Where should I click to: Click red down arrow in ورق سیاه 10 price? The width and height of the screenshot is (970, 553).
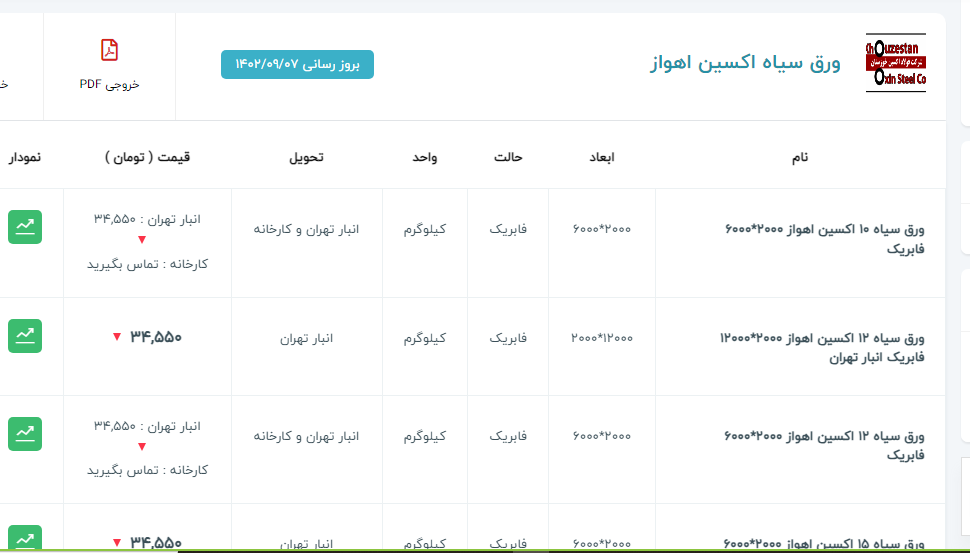(142, 240)
